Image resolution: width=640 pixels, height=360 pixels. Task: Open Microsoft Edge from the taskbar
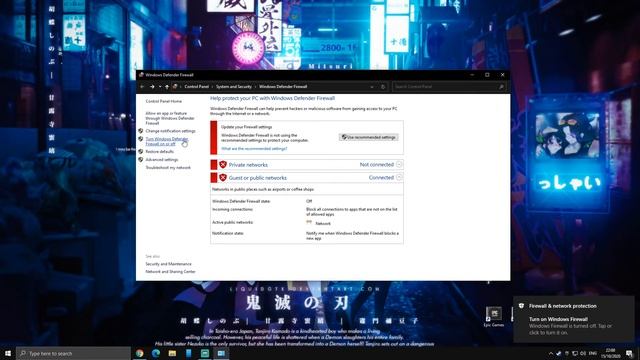pos(156,353)
